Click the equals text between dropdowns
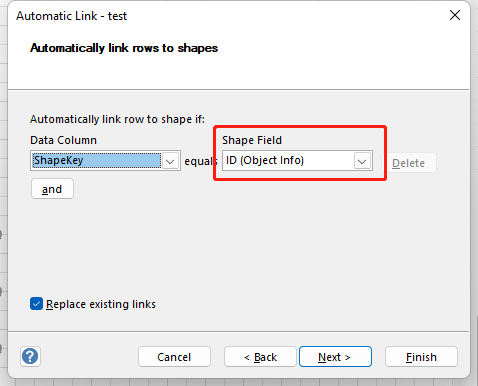The image size is (478, 386). click(200, 161)
